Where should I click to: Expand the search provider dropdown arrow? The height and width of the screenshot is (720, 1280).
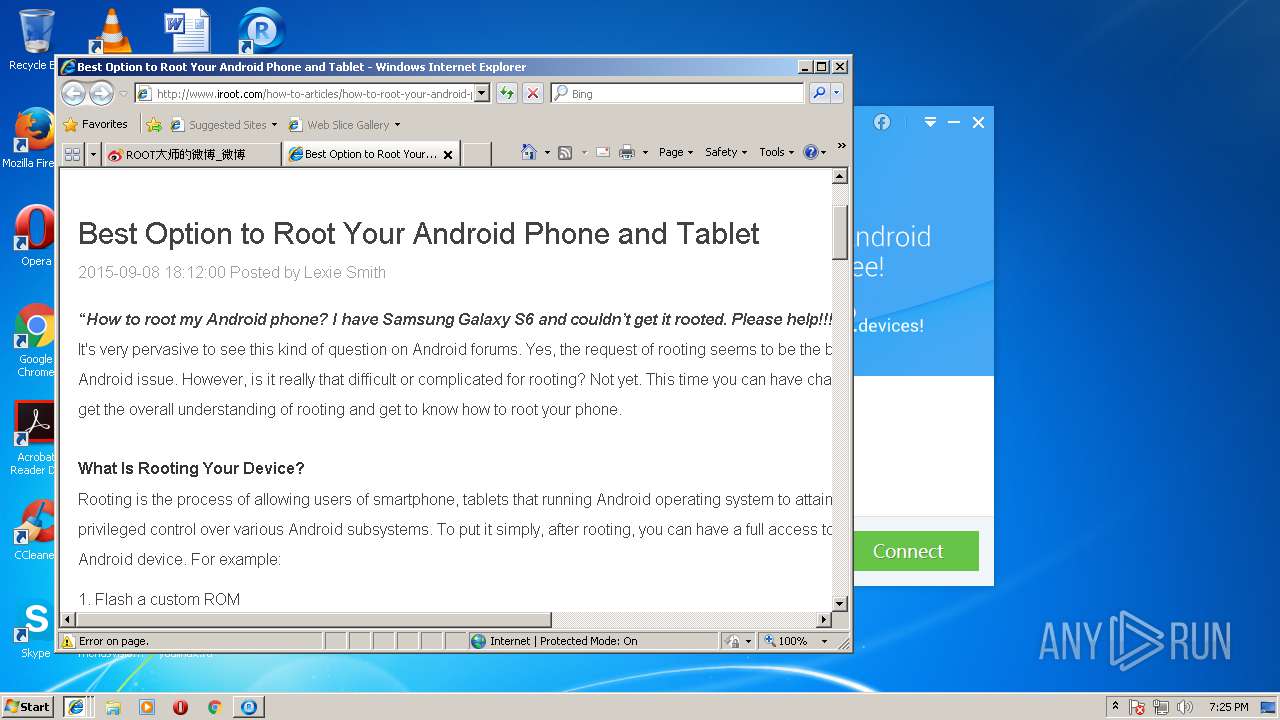pyautogui.click(x=836, y=93)
